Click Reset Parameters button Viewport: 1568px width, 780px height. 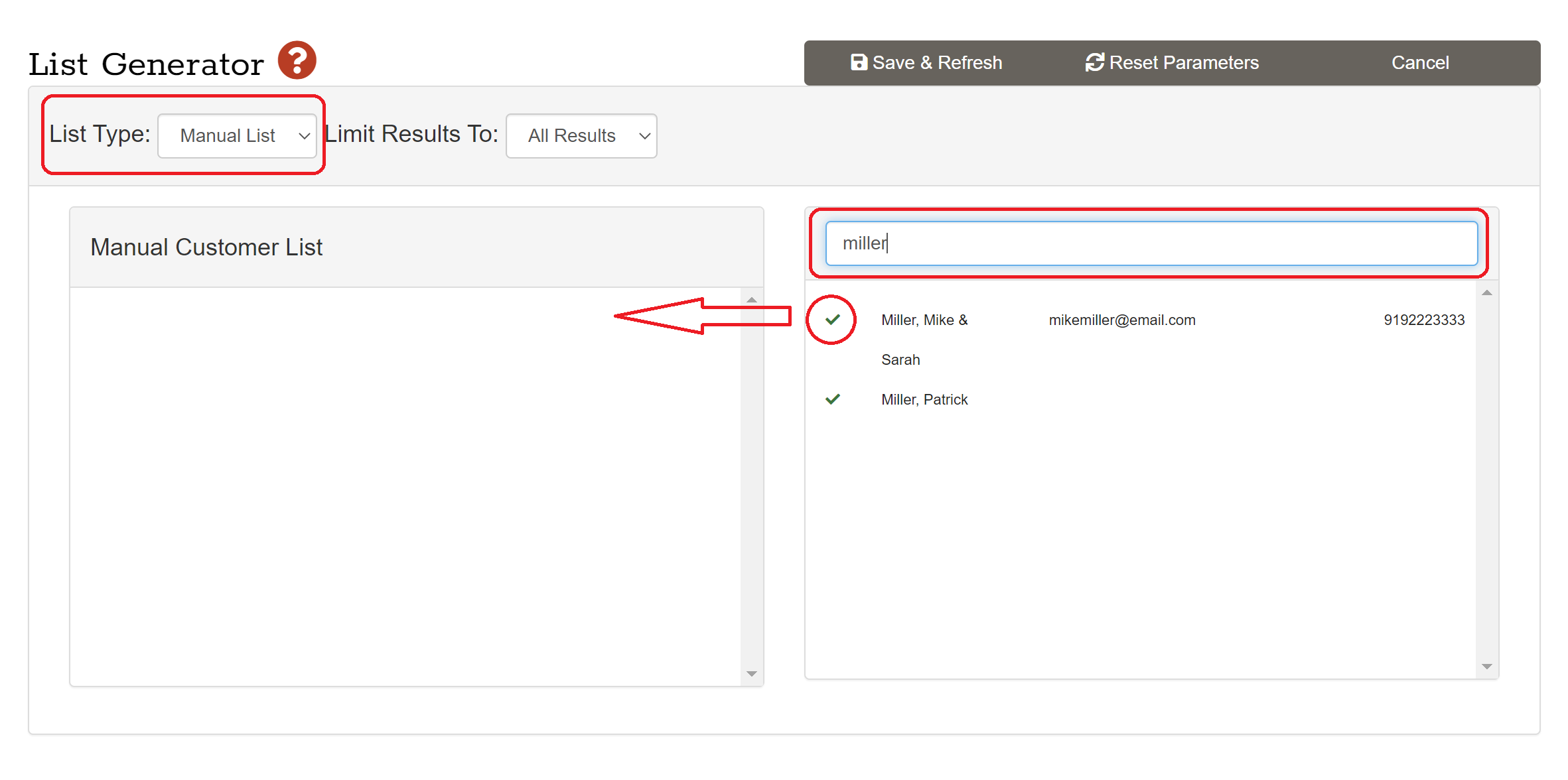(x=1172, y=62)
